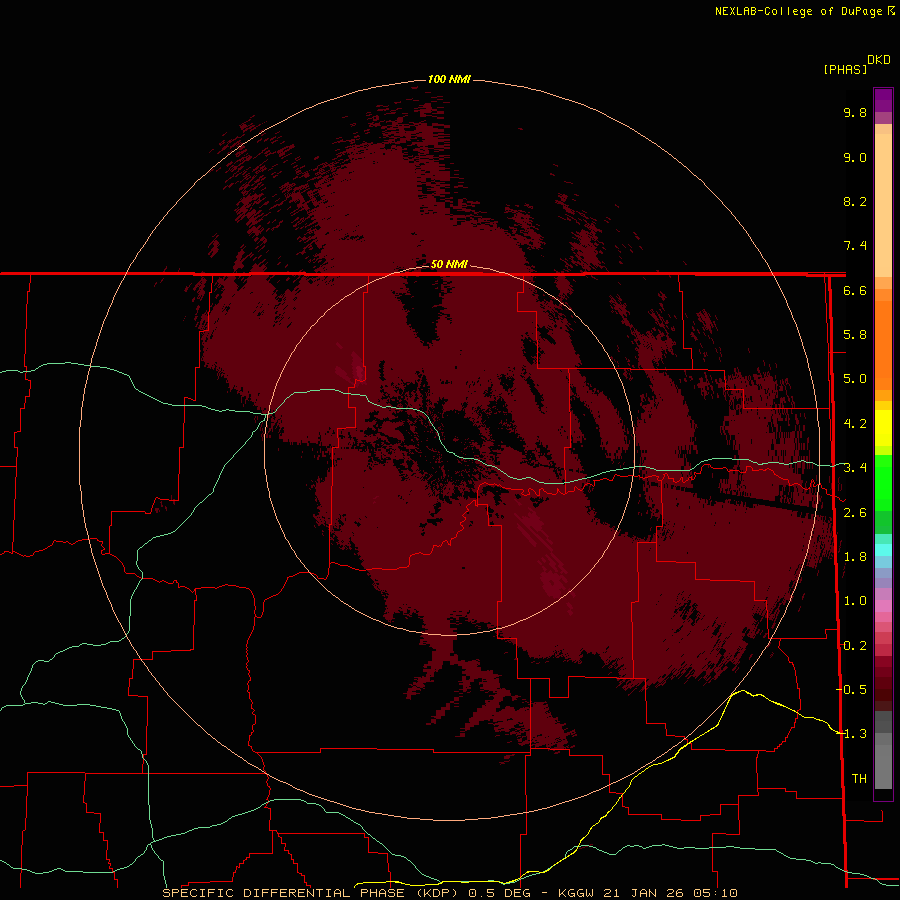Click the 1.0 legend value

[x=855, y=601]
